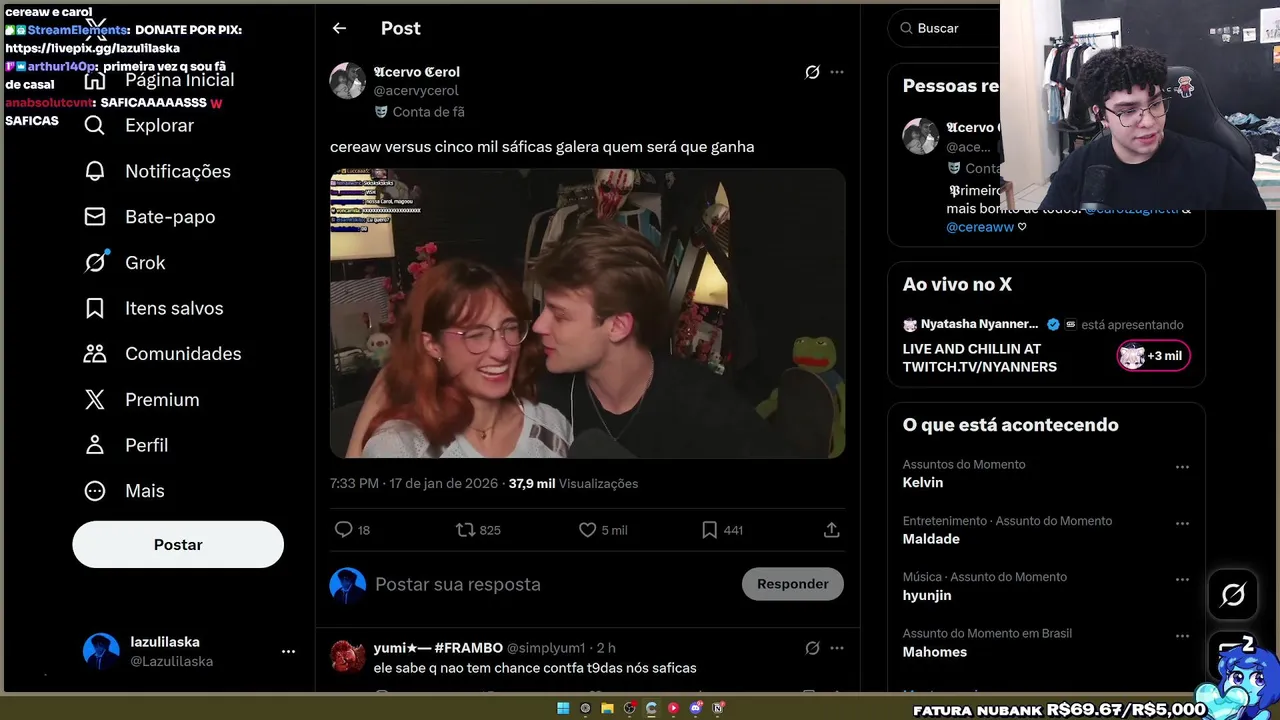Open more options on yumi's reply
The width and height of the screenshot is (1280, 720).
[837, 648]
